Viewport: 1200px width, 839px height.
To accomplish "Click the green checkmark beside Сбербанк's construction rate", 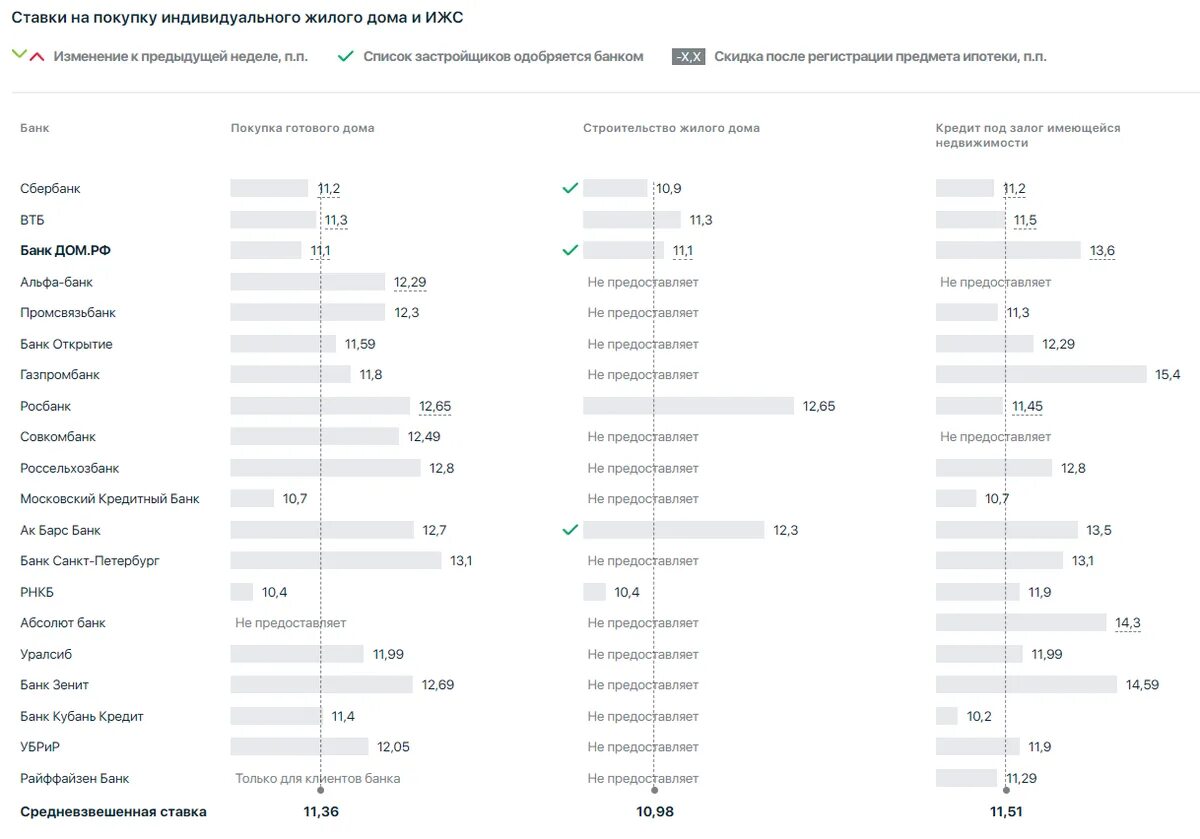I will point(570,188).
